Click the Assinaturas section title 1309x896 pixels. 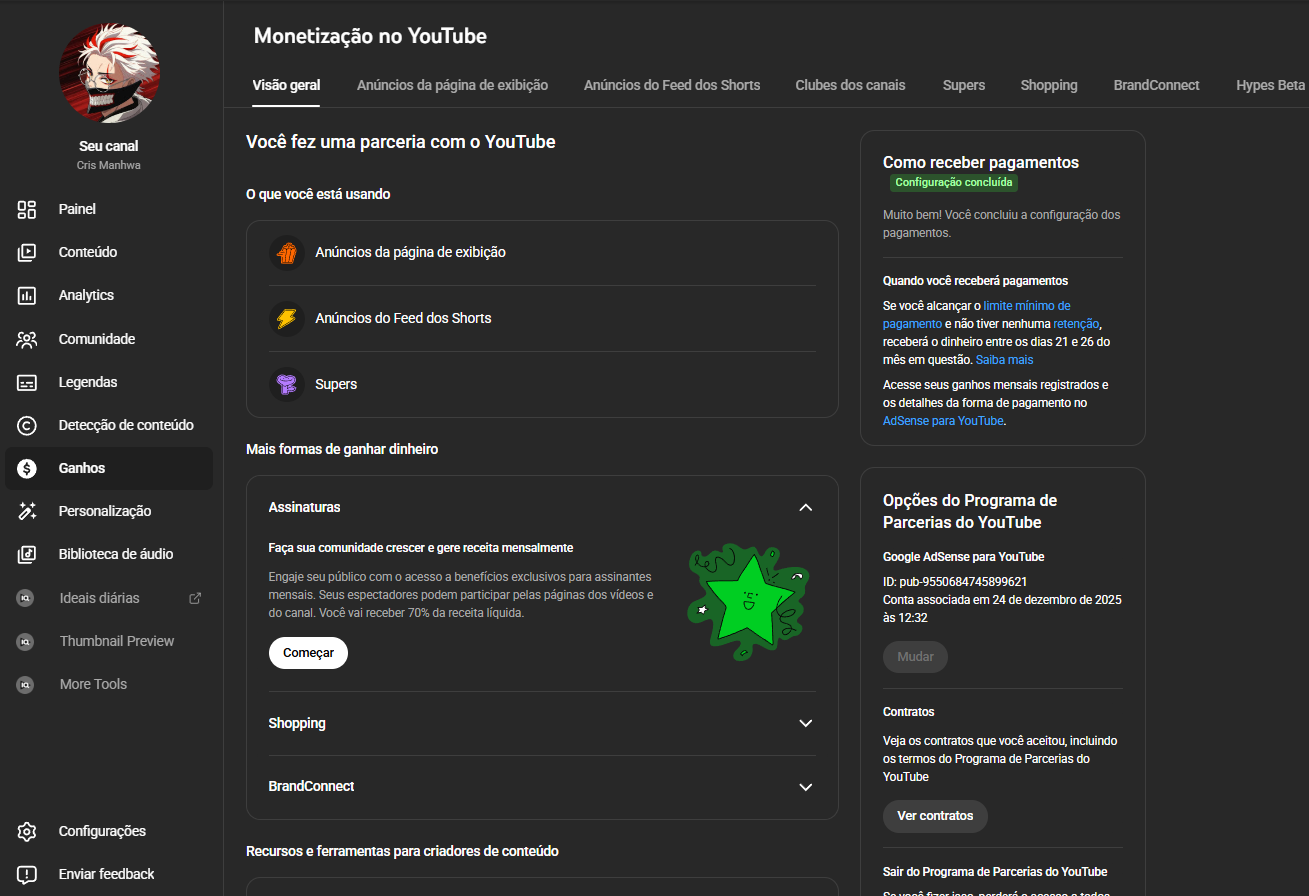coord(305,507)
